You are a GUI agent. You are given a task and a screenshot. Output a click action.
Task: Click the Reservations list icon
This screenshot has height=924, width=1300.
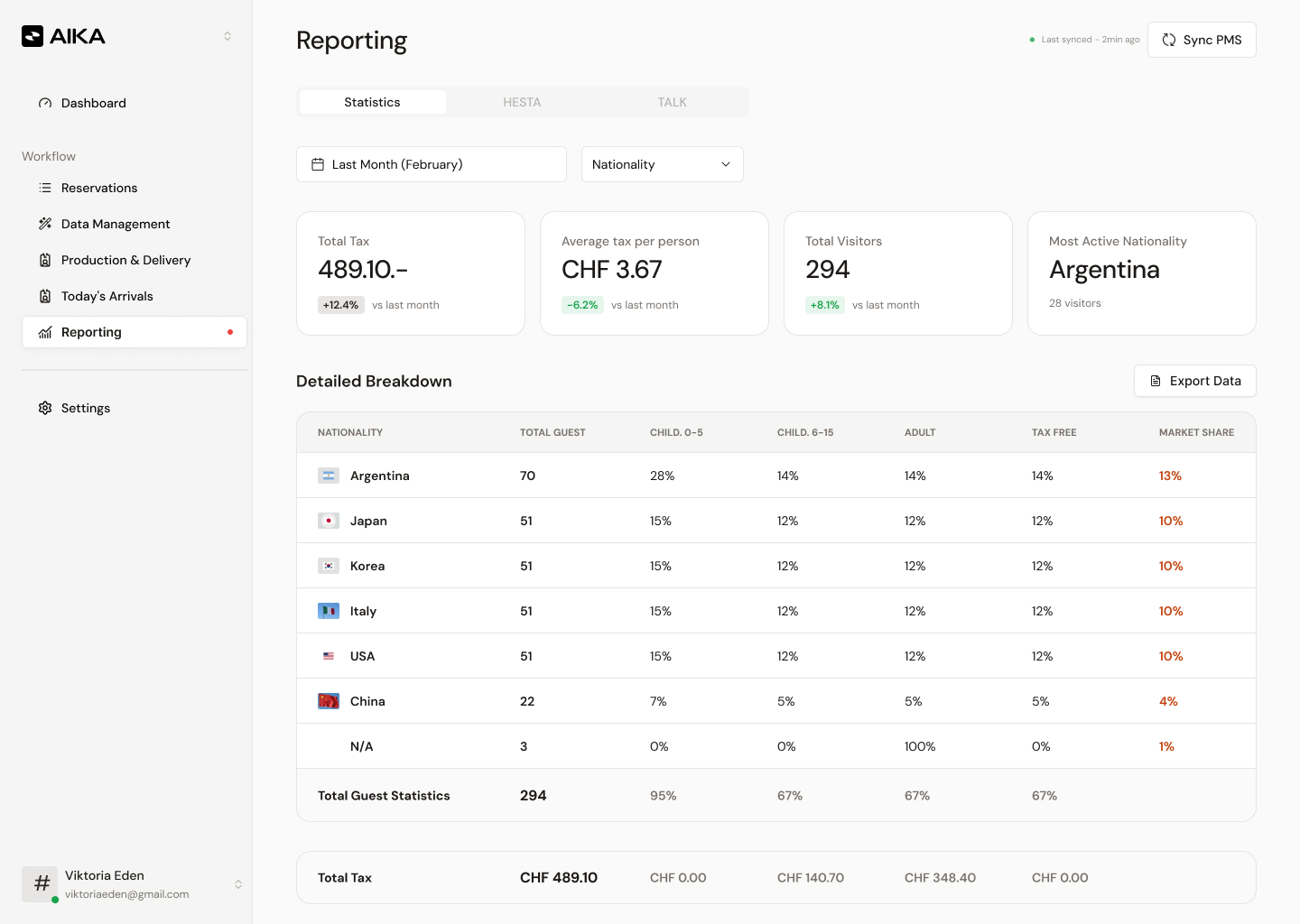click(x=45, y=188)
